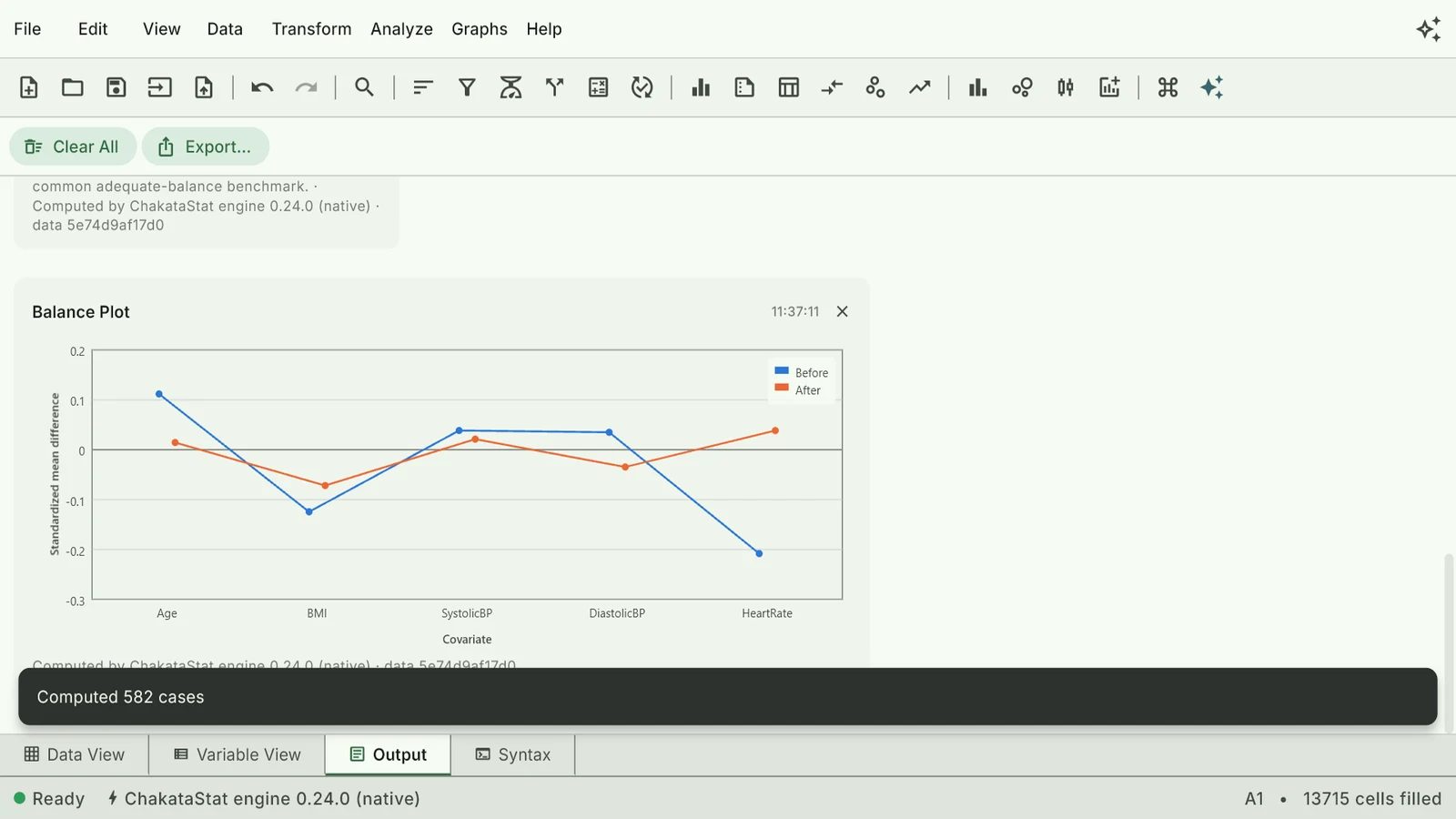Open the search magnifier tool

pyautogui.click(x=364, y=87)
